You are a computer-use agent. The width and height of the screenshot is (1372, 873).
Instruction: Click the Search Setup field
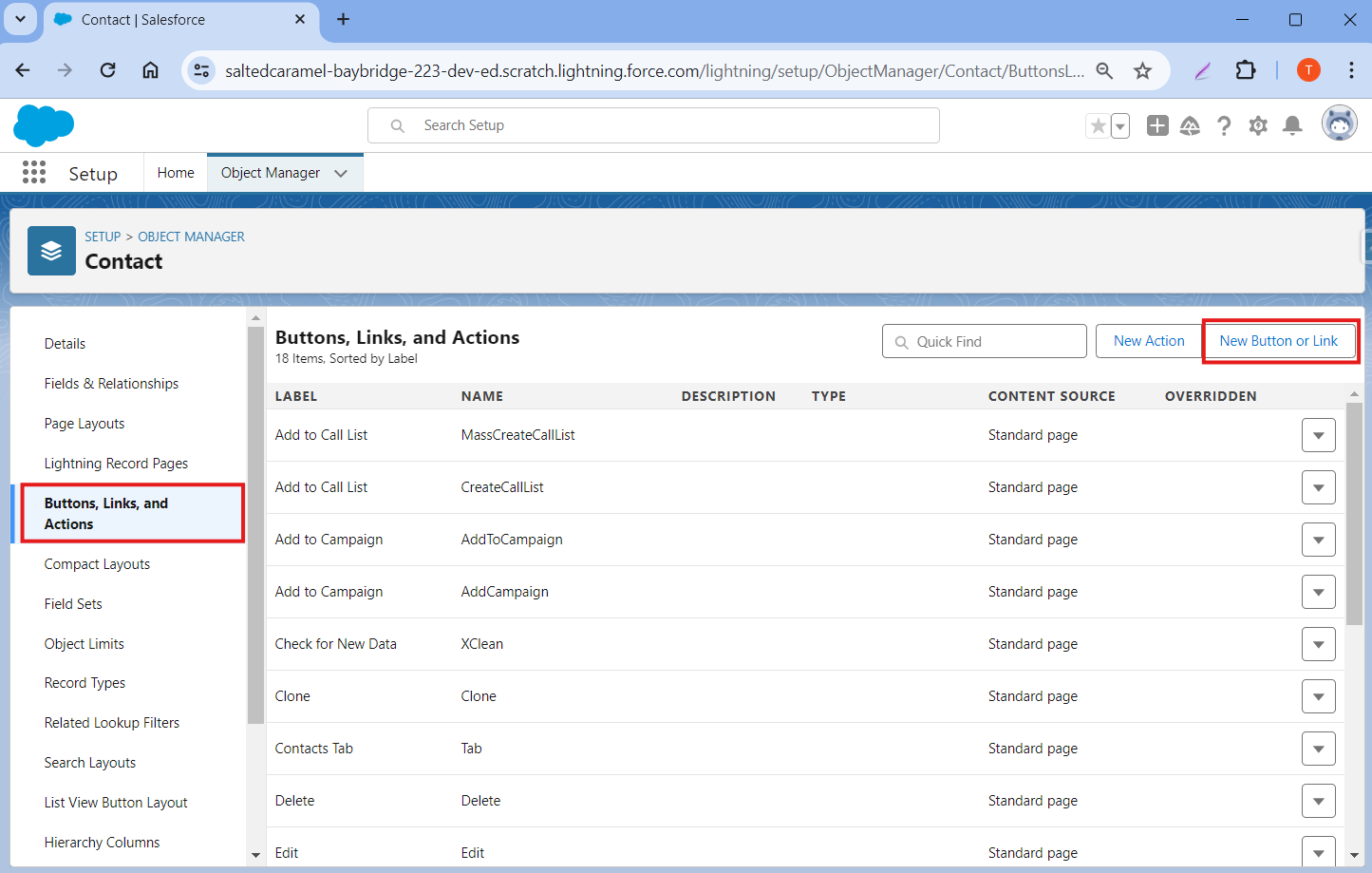[653, 125]
